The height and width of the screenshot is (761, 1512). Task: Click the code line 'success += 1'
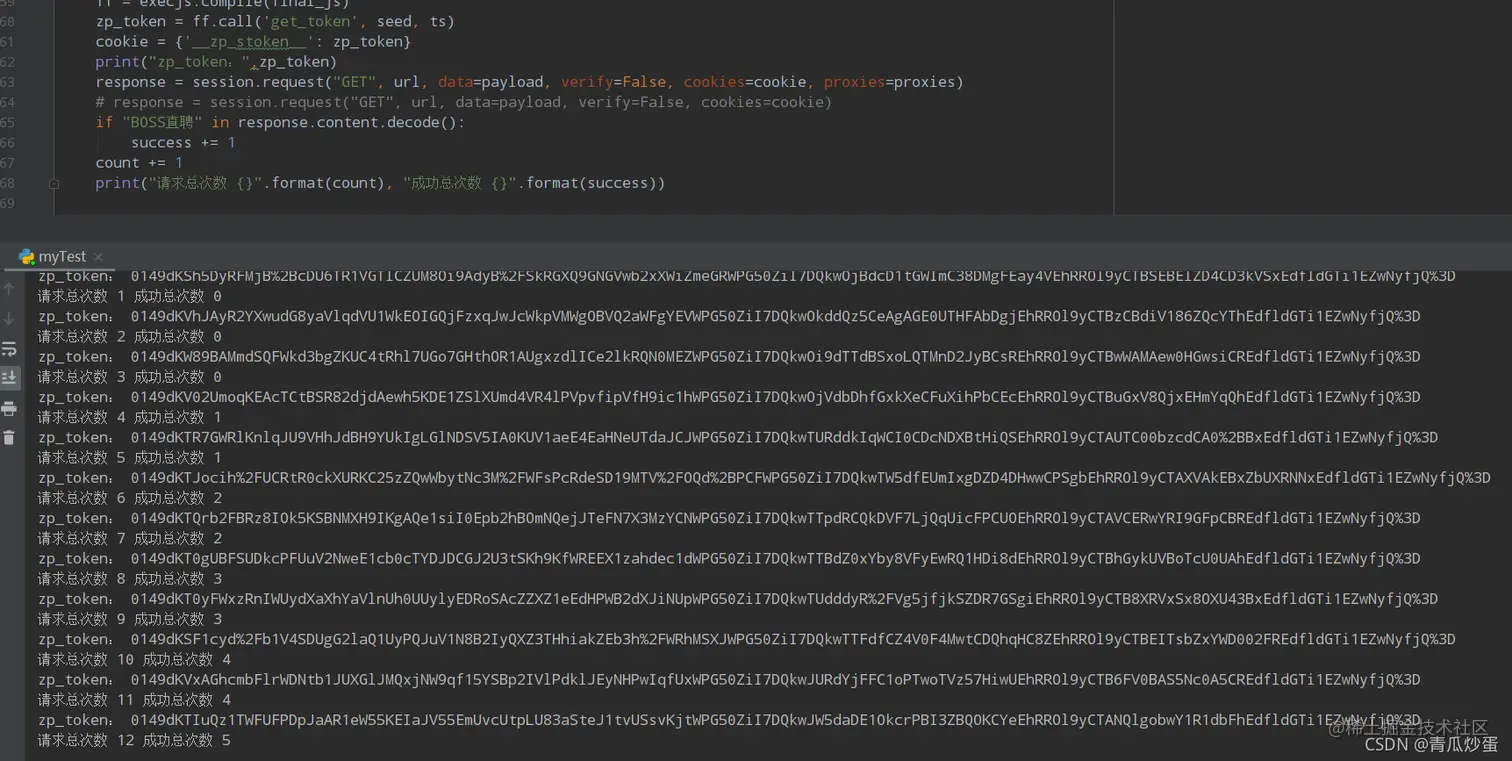(183, 142)
